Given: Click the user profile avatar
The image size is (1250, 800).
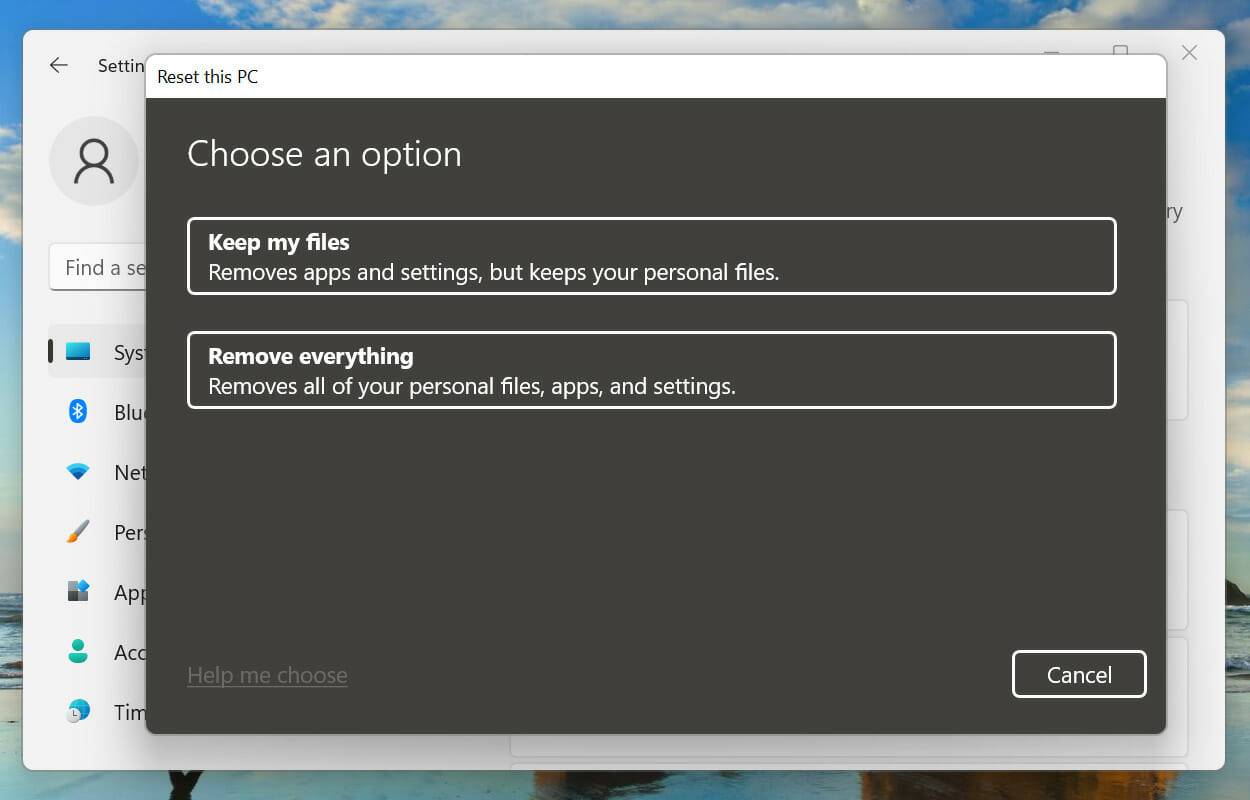Looking at the screenshot, I should (x=94, y=160).
